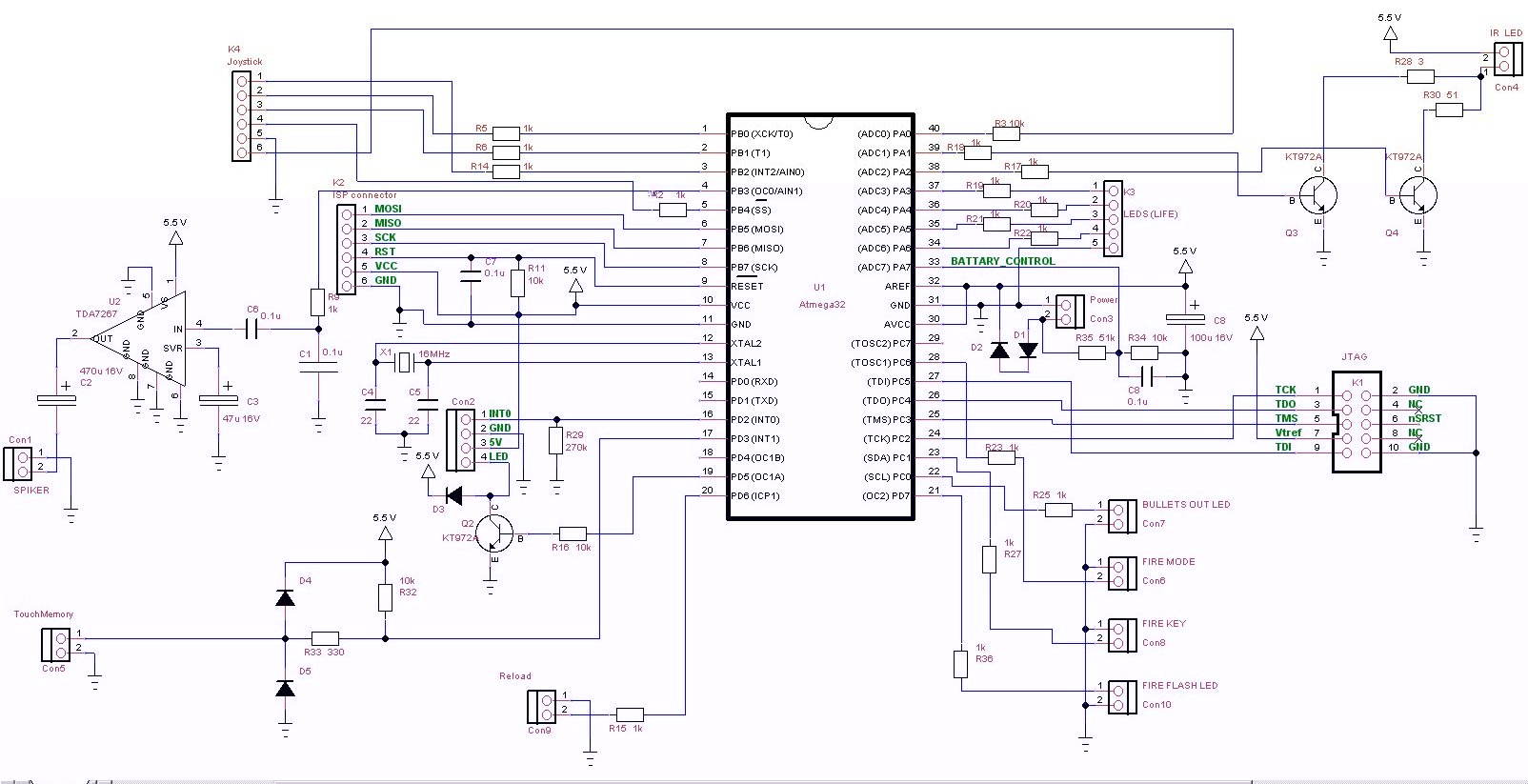Select the Q4 transistor symbol
Image resolution: width=1528 pixels, height=784 pixels.
(1417, 197)
